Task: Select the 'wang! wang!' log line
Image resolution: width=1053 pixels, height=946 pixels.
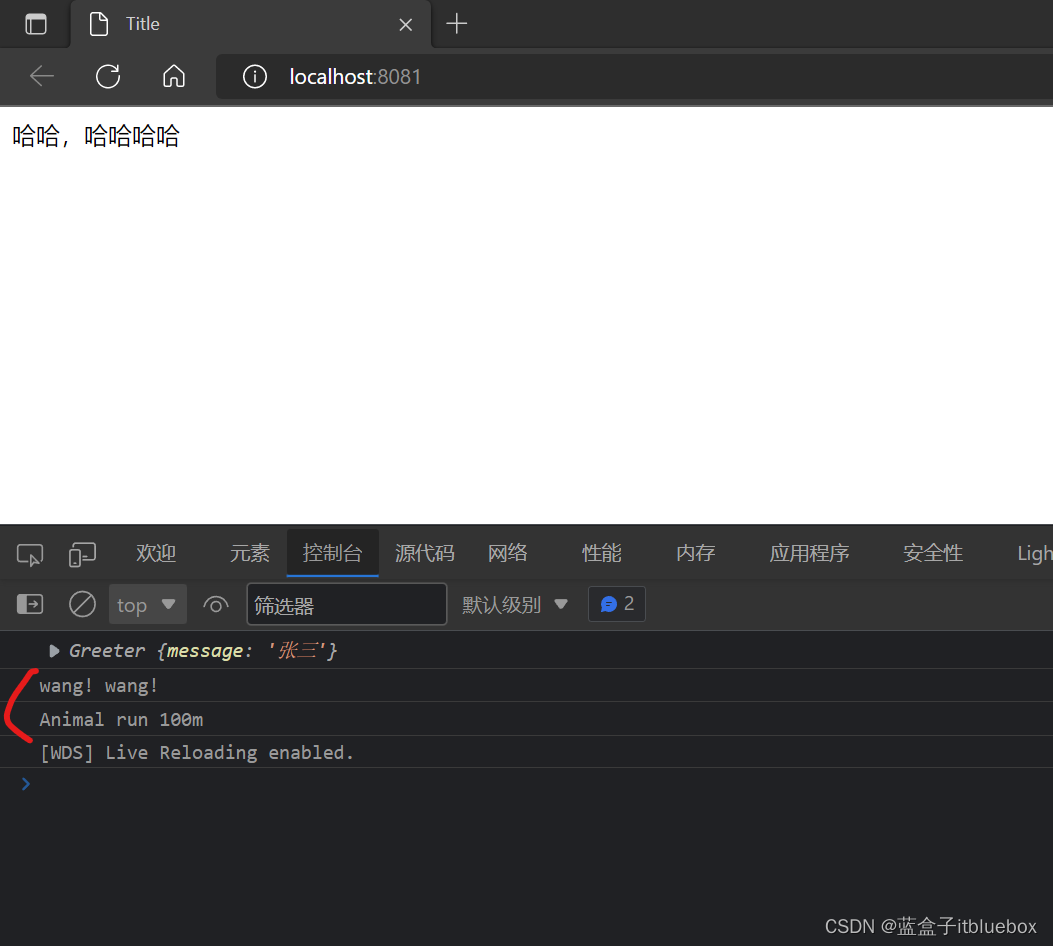Action: pyautogui.click(x=99, y=686)
